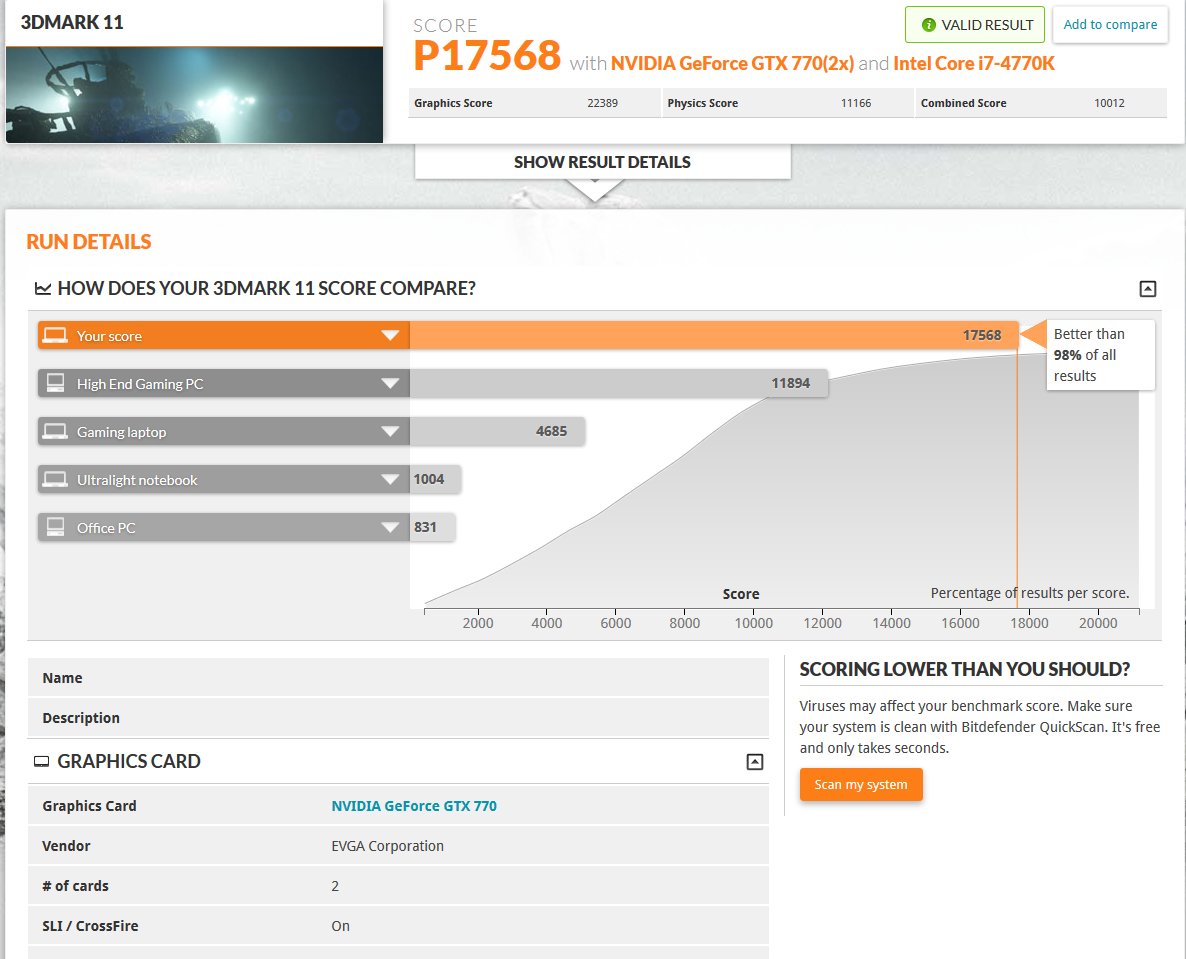The image size is (1186, 959).
Task: Click the monitor icon next to GRAPHICS CARD heading
Action: pos(42,762)
